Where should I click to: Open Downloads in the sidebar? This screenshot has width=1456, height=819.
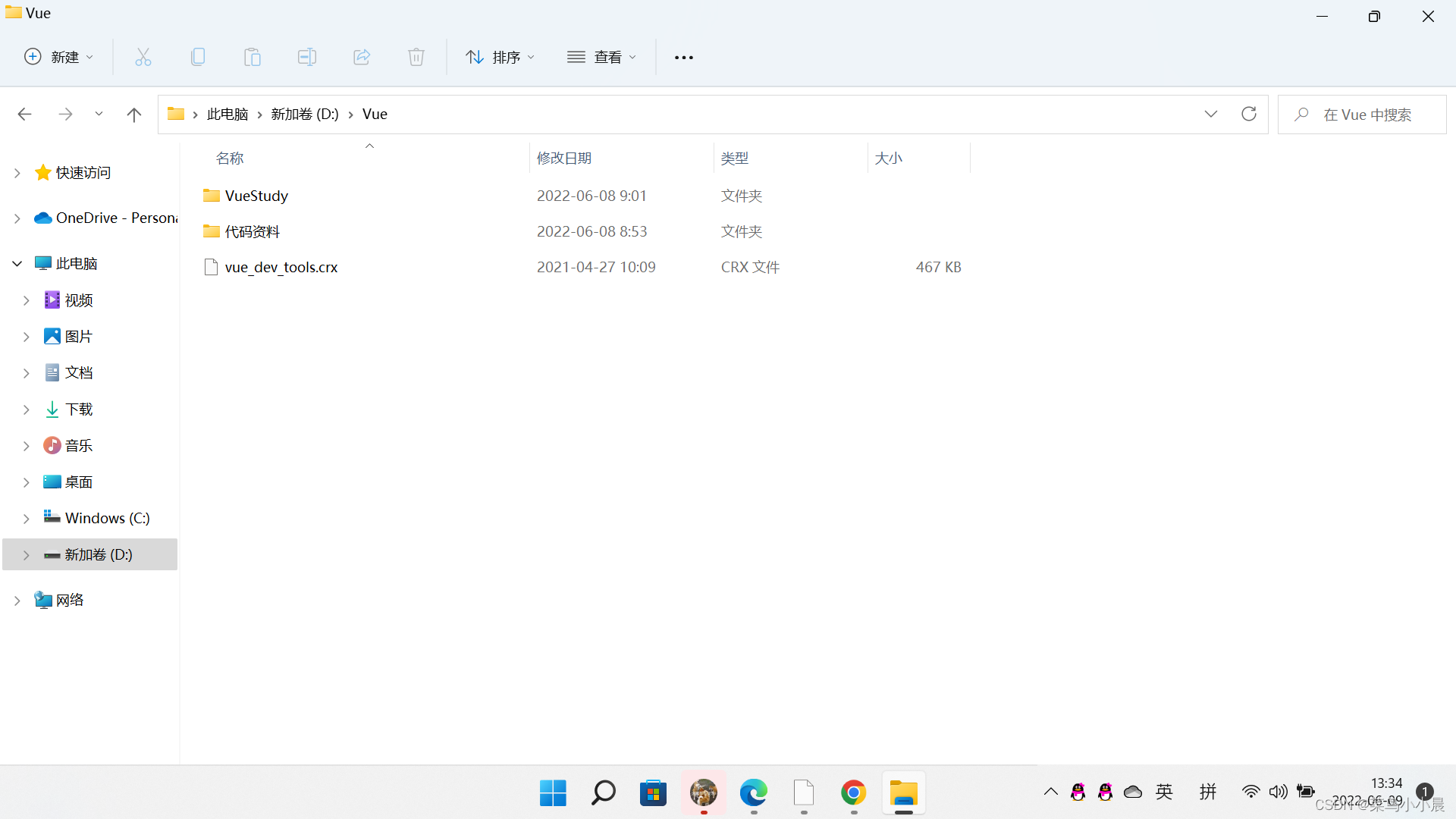(x=78, y=409)
